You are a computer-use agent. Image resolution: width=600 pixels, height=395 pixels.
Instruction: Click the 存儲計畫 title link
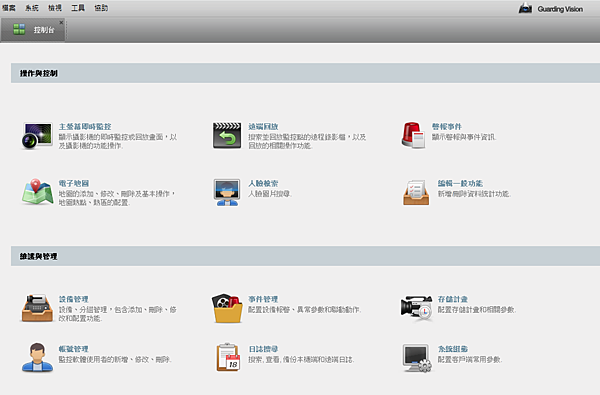[453, 299]
